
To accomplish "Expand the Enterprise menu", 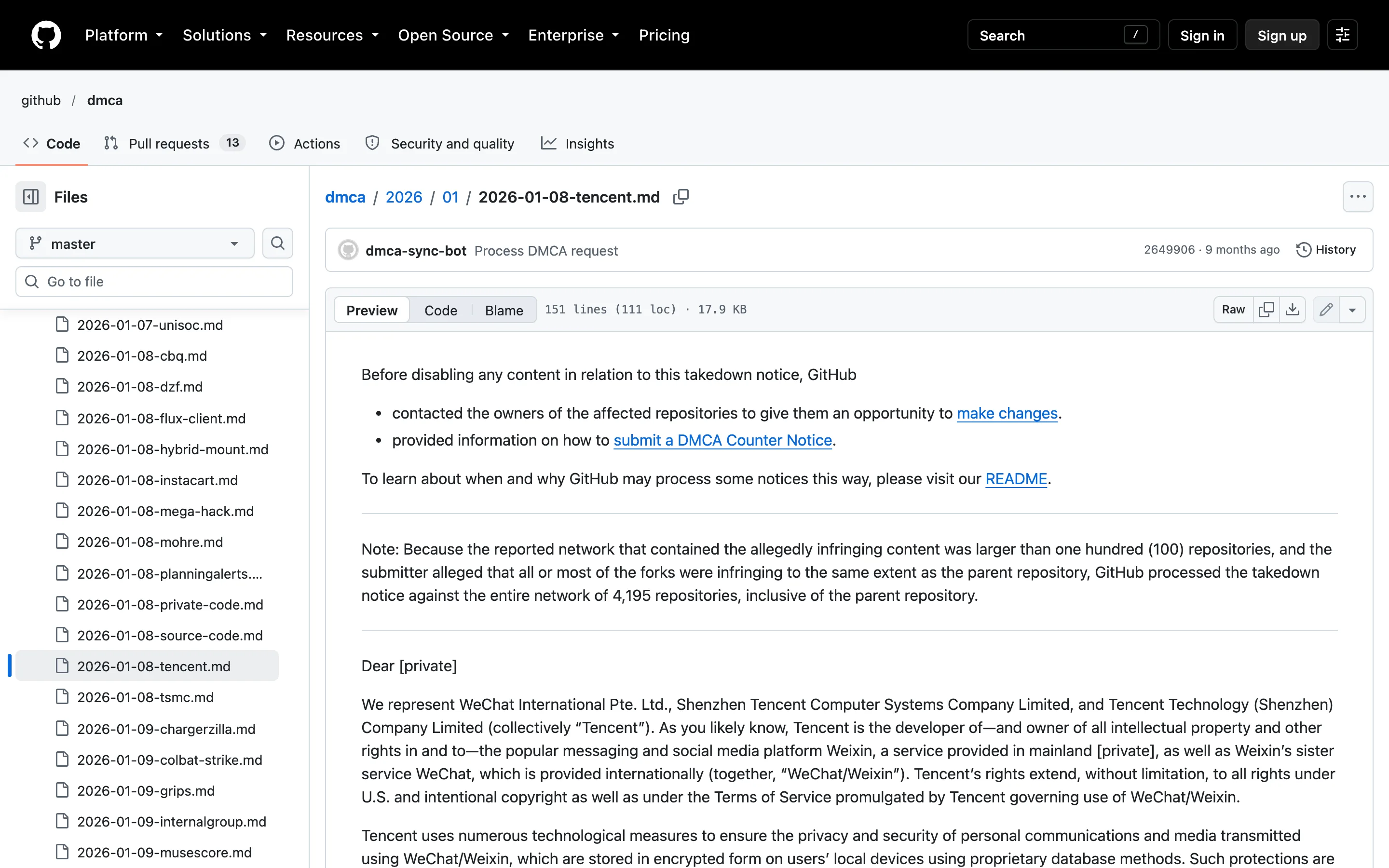I will [574, 35].
